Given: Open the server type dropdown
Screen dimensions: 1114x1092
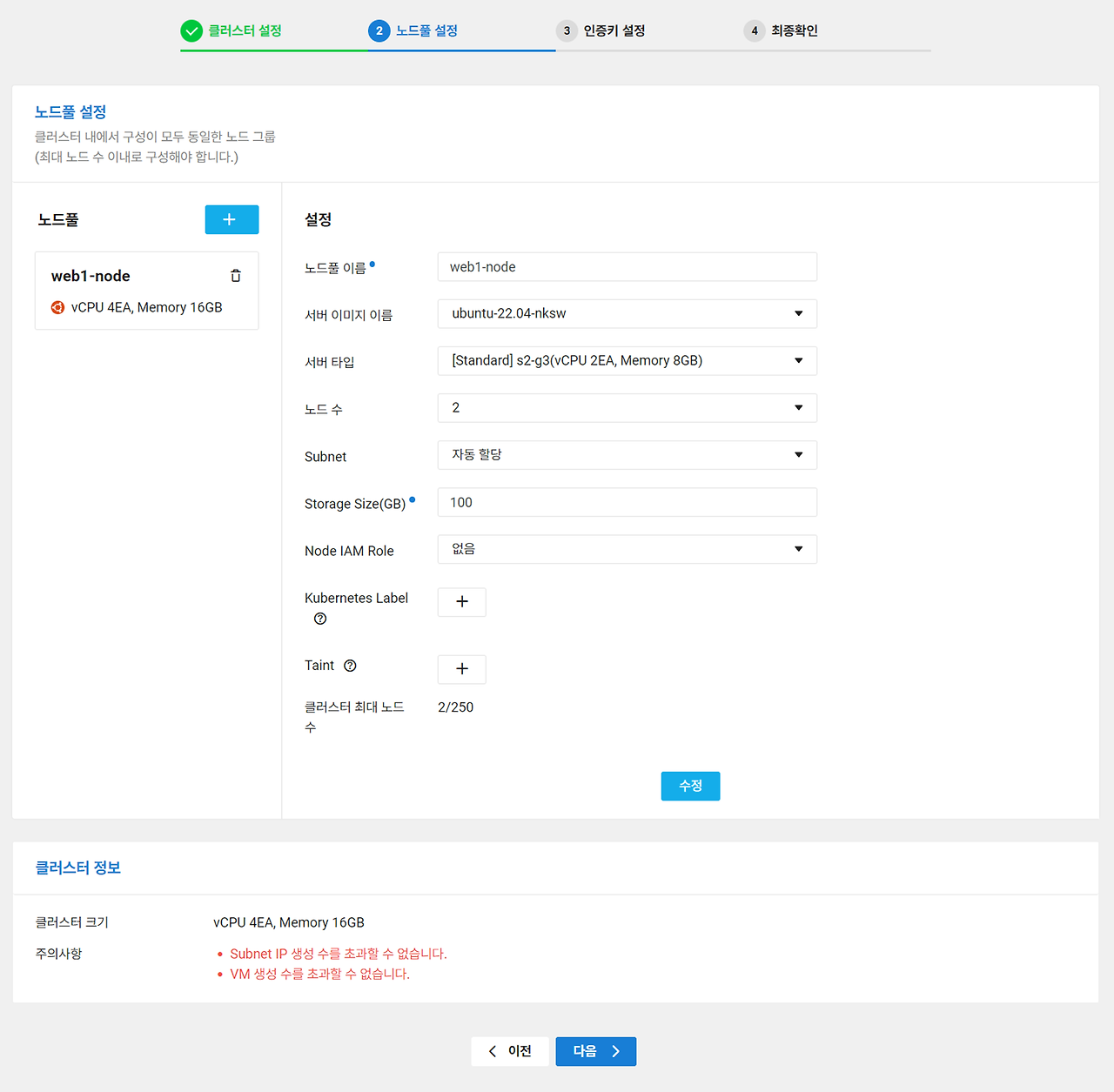Looking at the screenshot, I should click(x=627, y=360).
